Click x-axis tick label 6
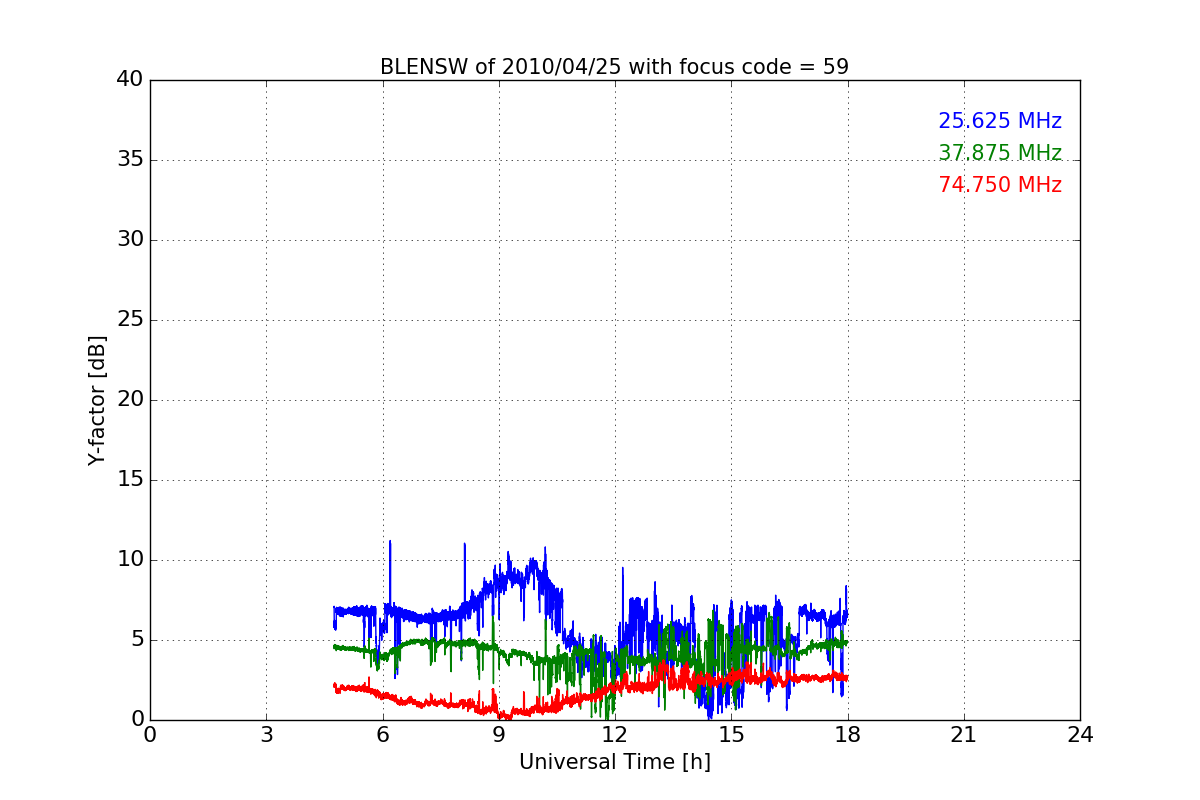Image resolution: width=1200 pixels, height=800 pixels. tap(383, 735)
